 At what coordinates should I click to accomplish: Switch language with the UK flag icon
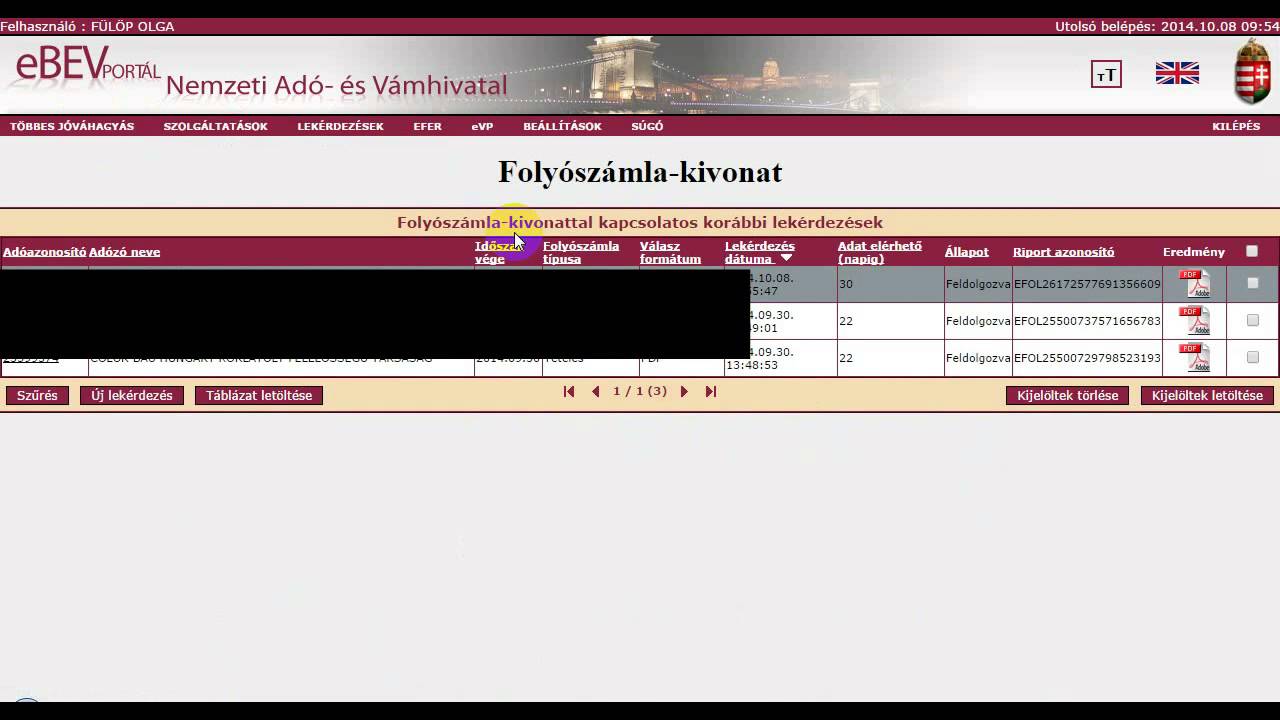pos(1177,73)
